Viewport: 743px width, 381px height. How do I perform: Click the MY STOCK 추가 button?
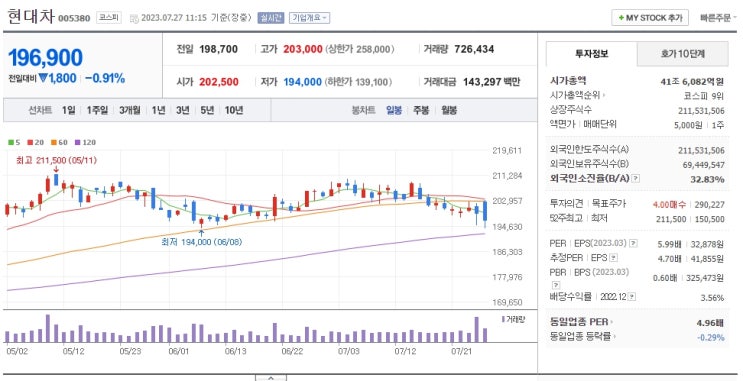[650, 18]
